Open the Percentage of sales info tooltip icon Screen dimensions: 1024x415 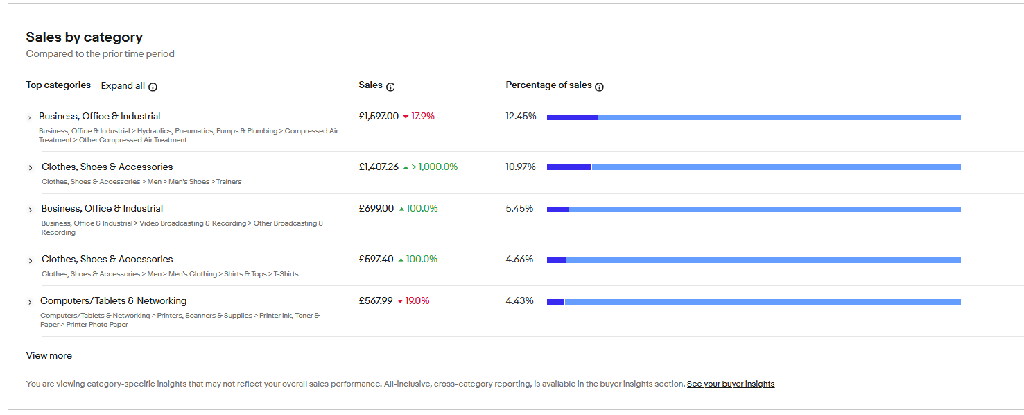click(x=599, y=87)
